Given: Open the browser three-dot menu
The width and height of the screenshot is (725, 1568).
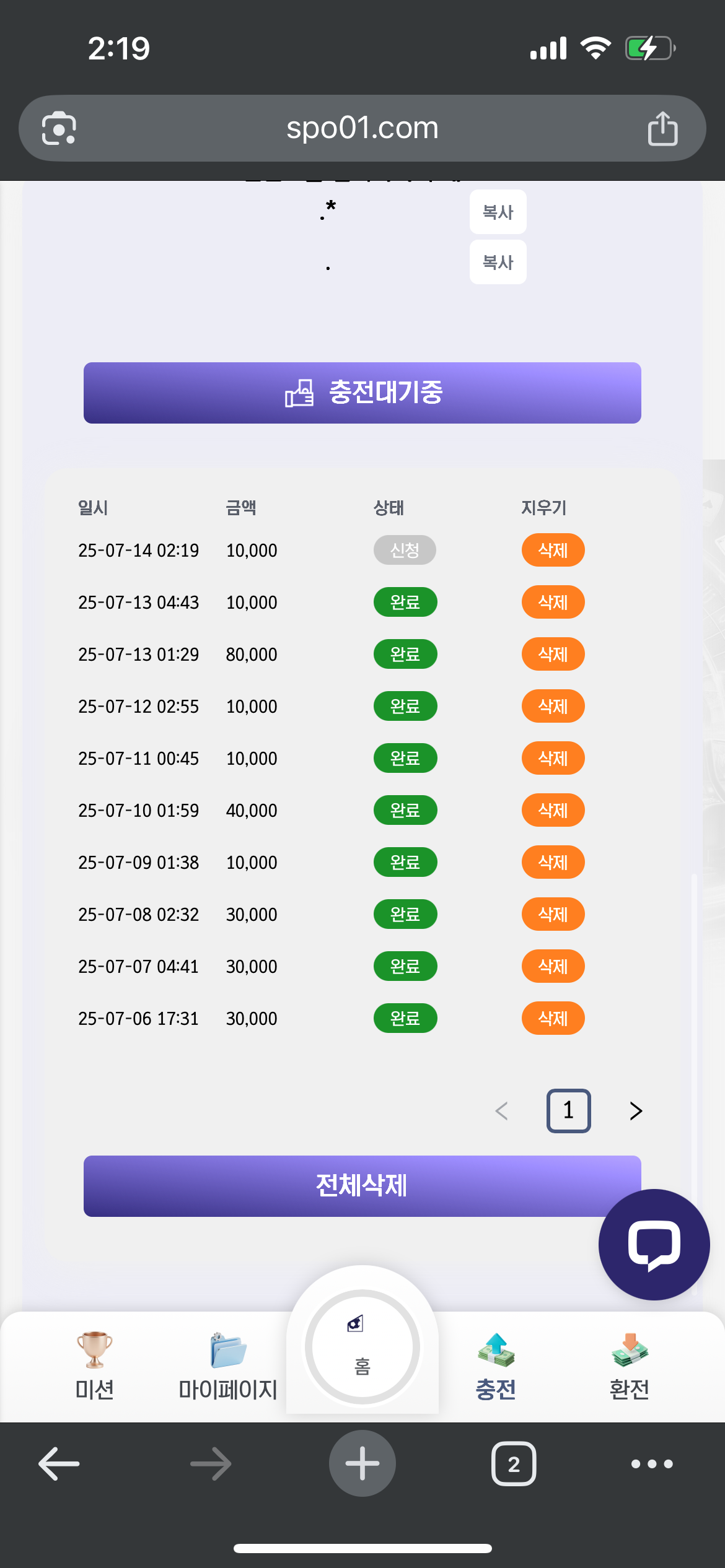Looking at the screenshot, I should [x=652, y=1464].
